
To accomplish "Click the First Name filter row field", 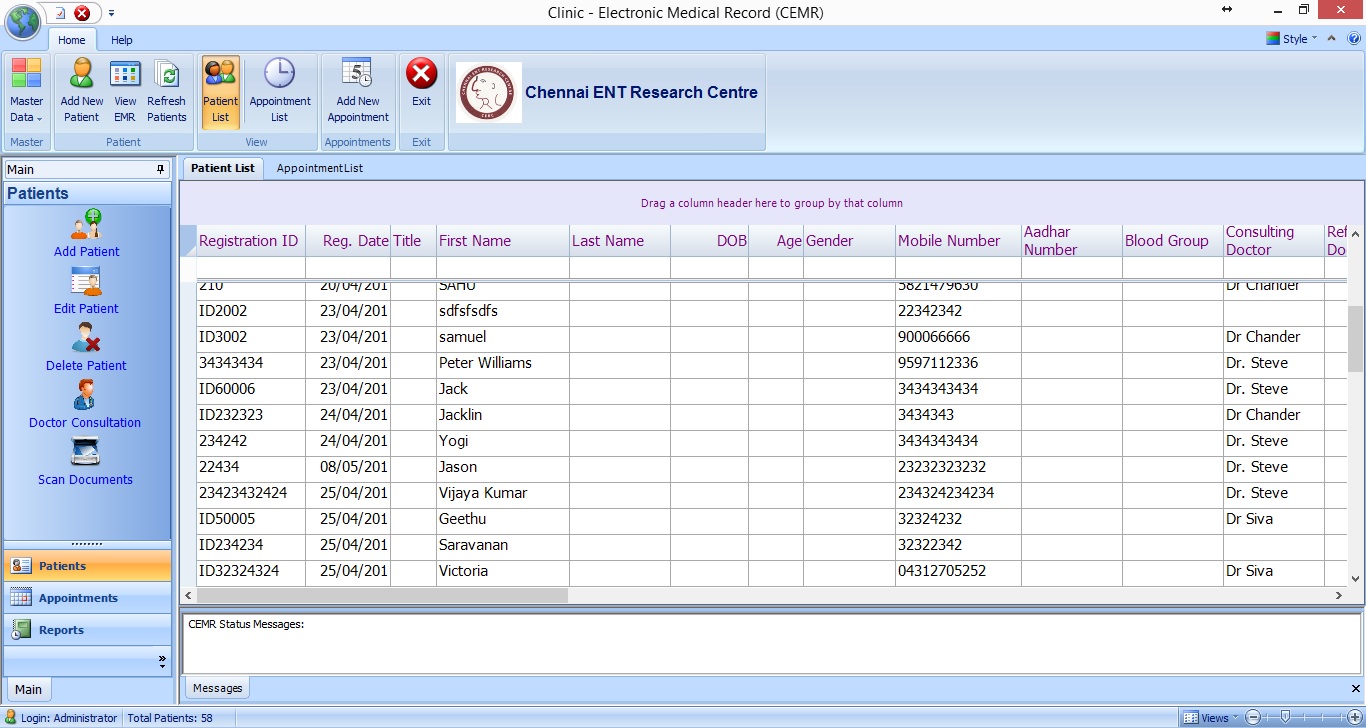I will click(502, 268).
